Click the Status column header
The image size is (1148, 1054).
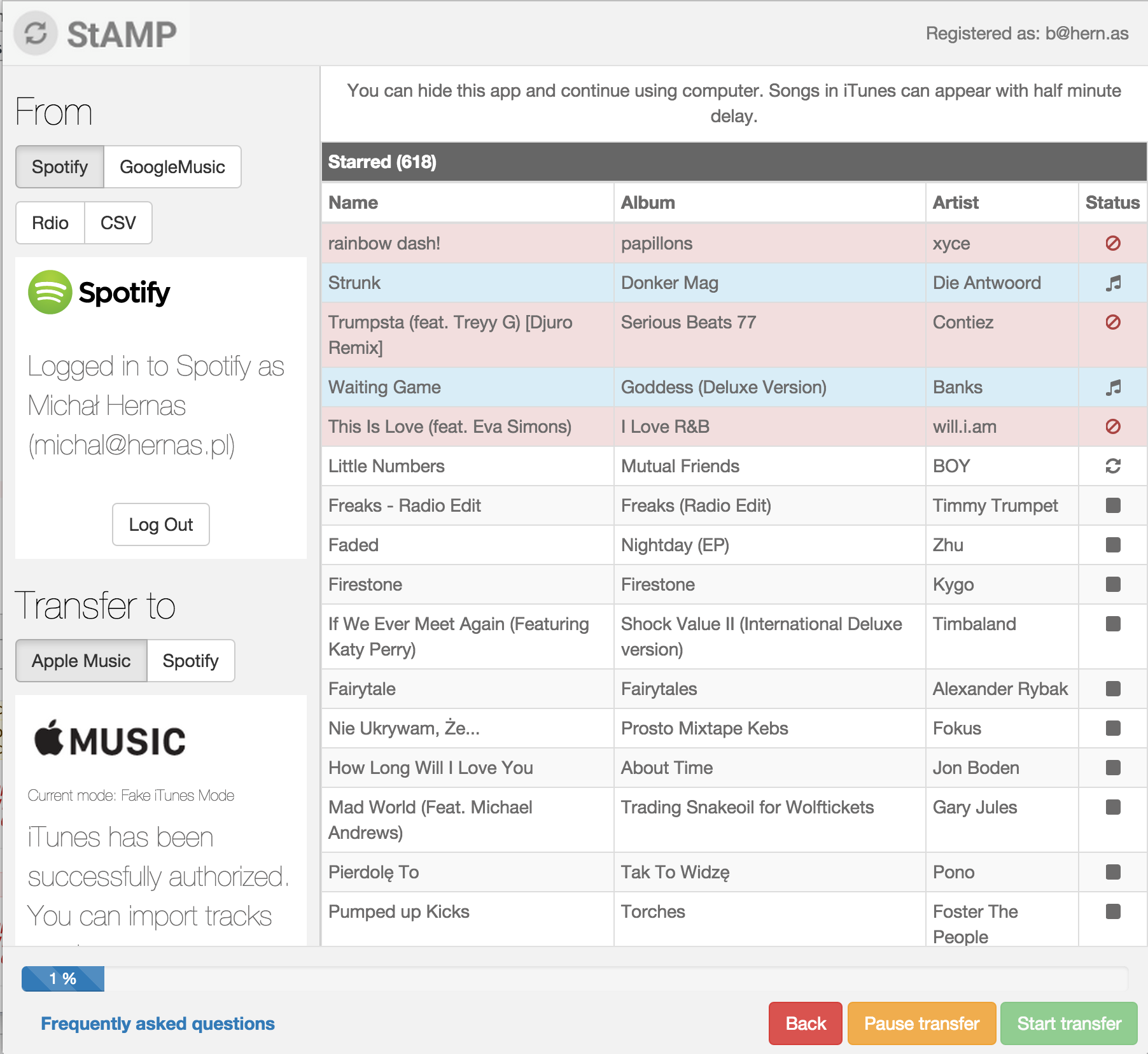[x=1113, y=202]
